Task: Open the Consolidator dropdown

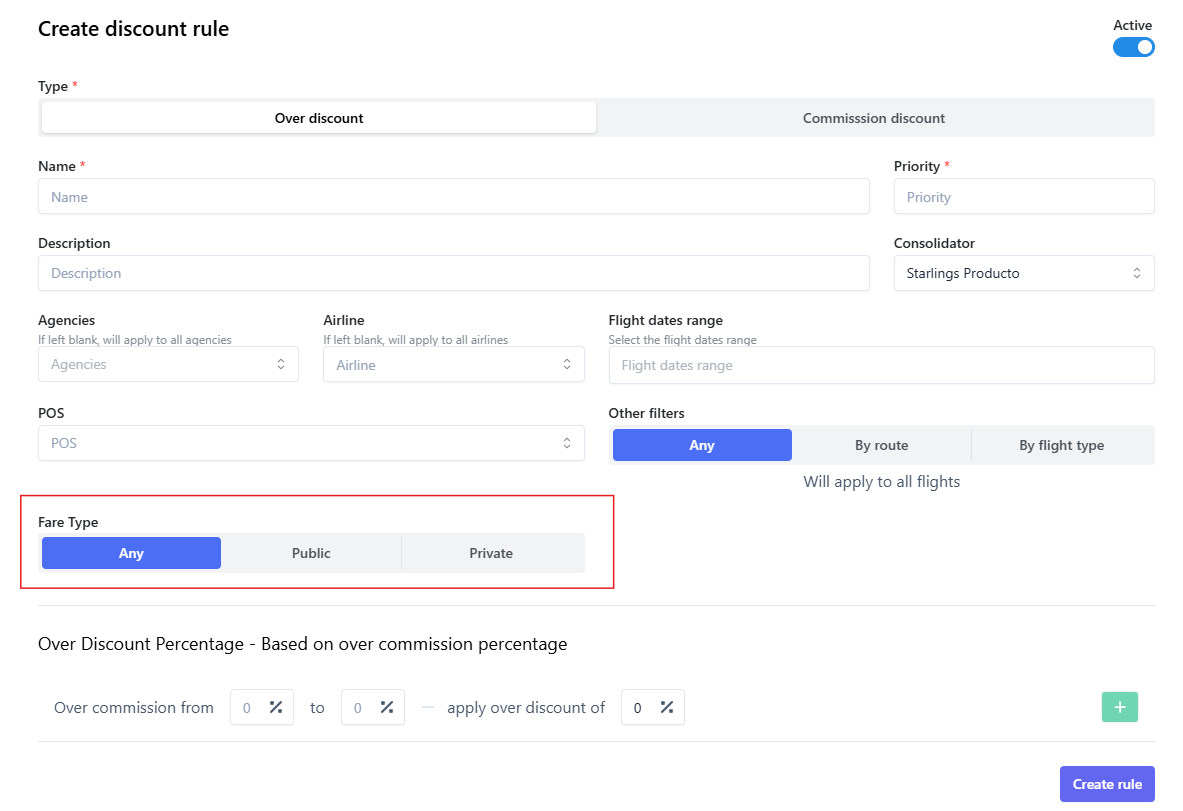Action: pos(1023,273)
